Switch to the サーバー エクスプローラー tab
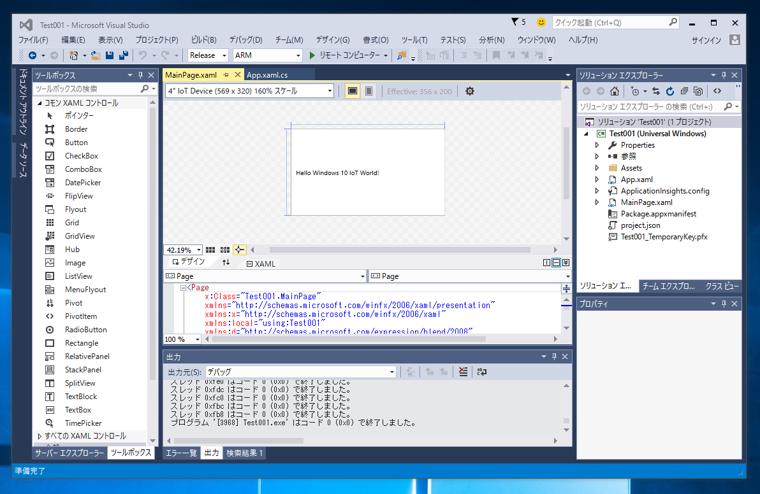 [x=69, y=453]
